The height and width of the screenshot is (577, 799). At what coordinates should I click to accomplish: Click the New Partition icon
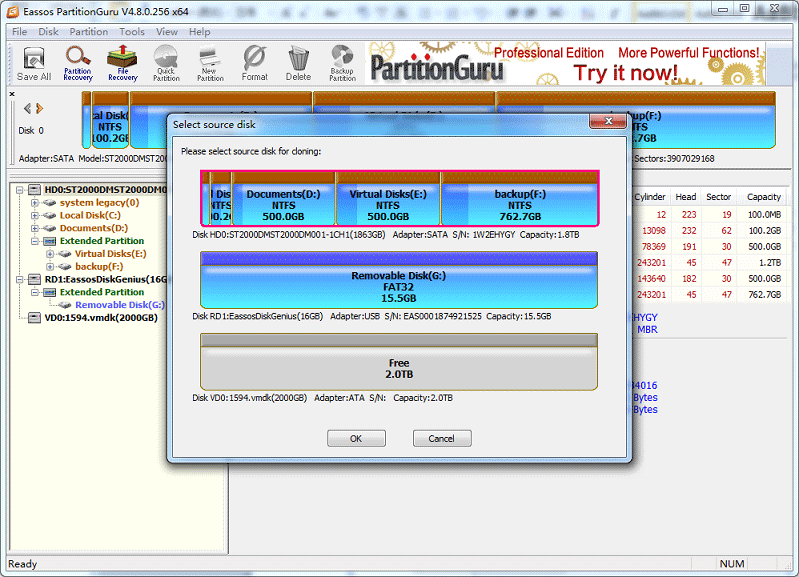(210, 64)
